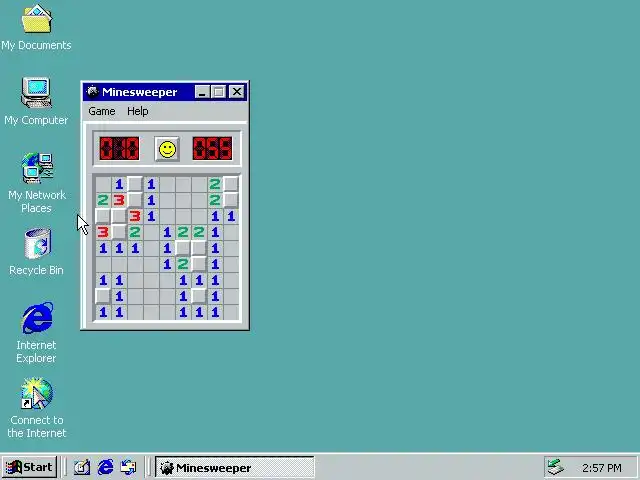Viewport: 640px width, 480px height.
Task: Click the Show Desktop quick launch icon
Action: (82, 467)
